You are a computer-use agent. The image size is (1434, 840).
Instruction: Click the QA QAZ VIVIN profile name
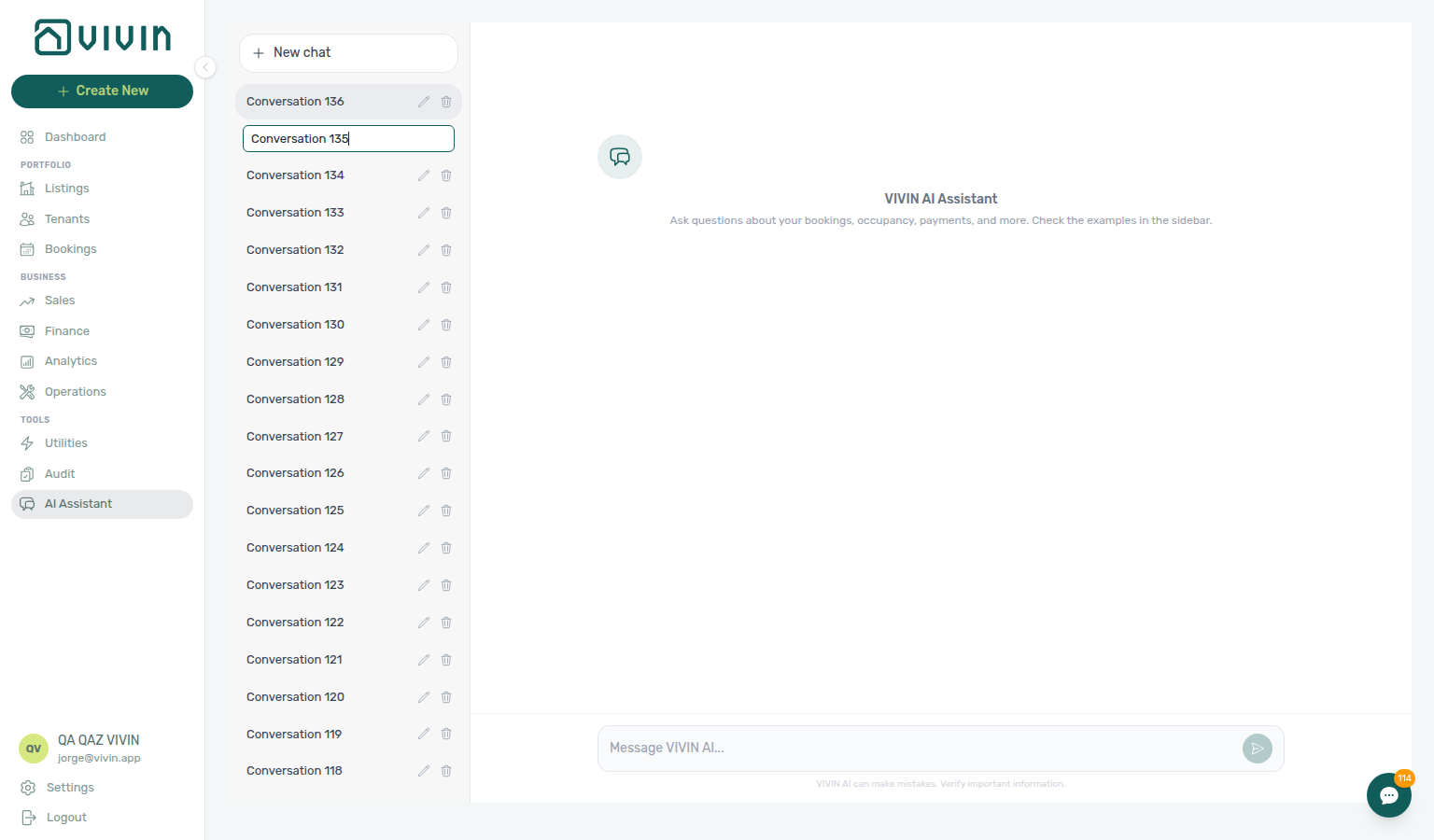[x=98, y=740]
